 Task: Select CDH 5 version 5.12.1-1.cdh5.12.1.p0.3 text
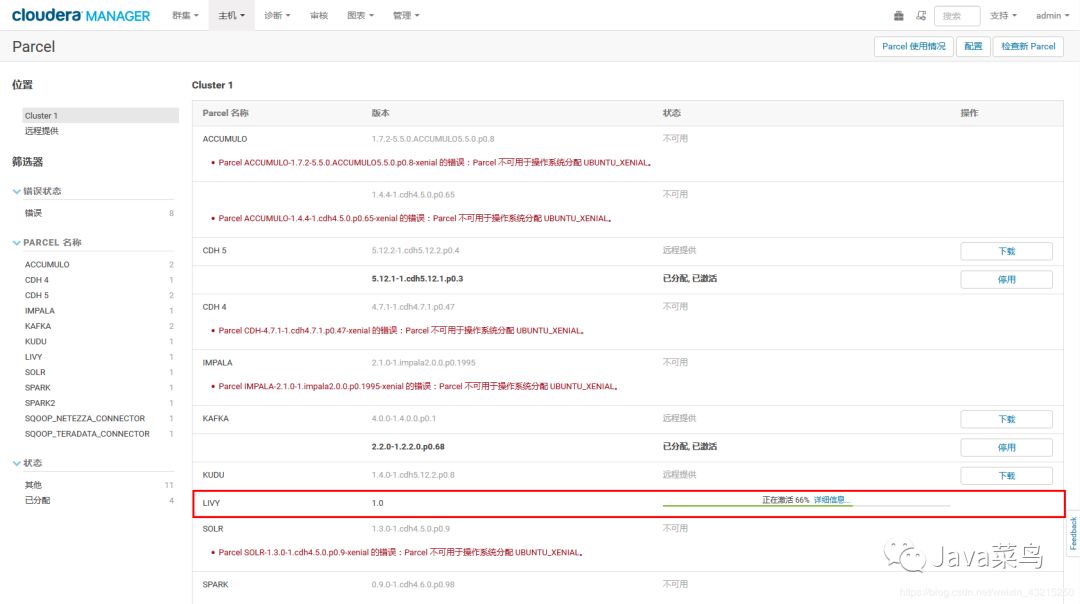(417, 279)
